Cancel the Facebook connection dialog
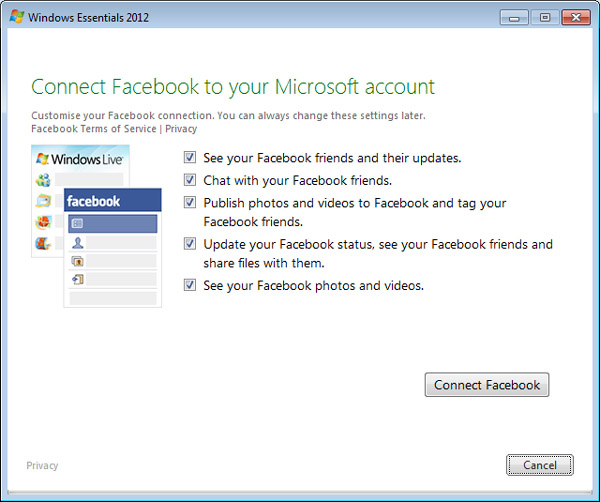The image size is (600, 502). click(x=540, y=465)
